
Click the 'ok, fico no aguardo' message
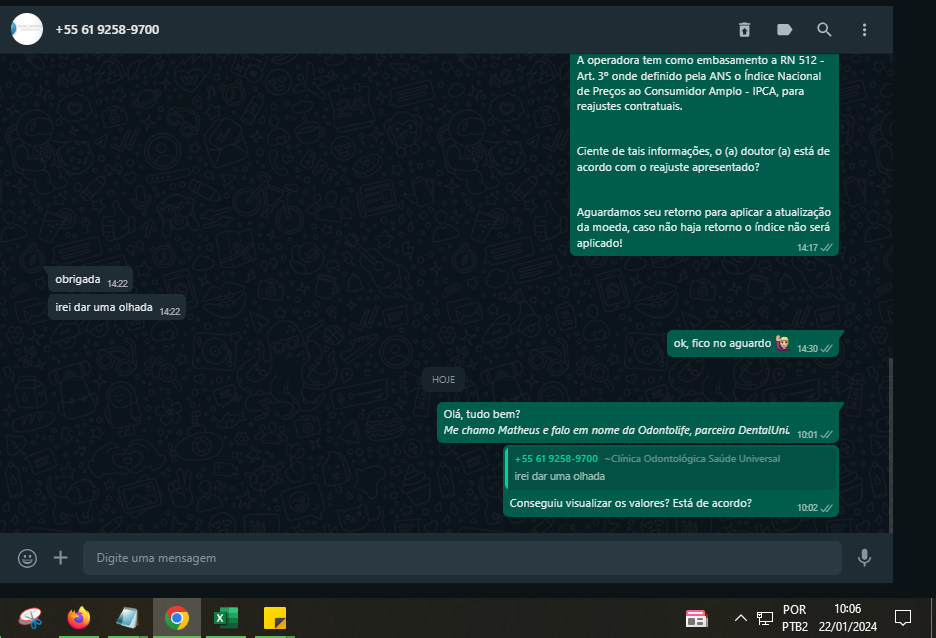tap(753, 344)
